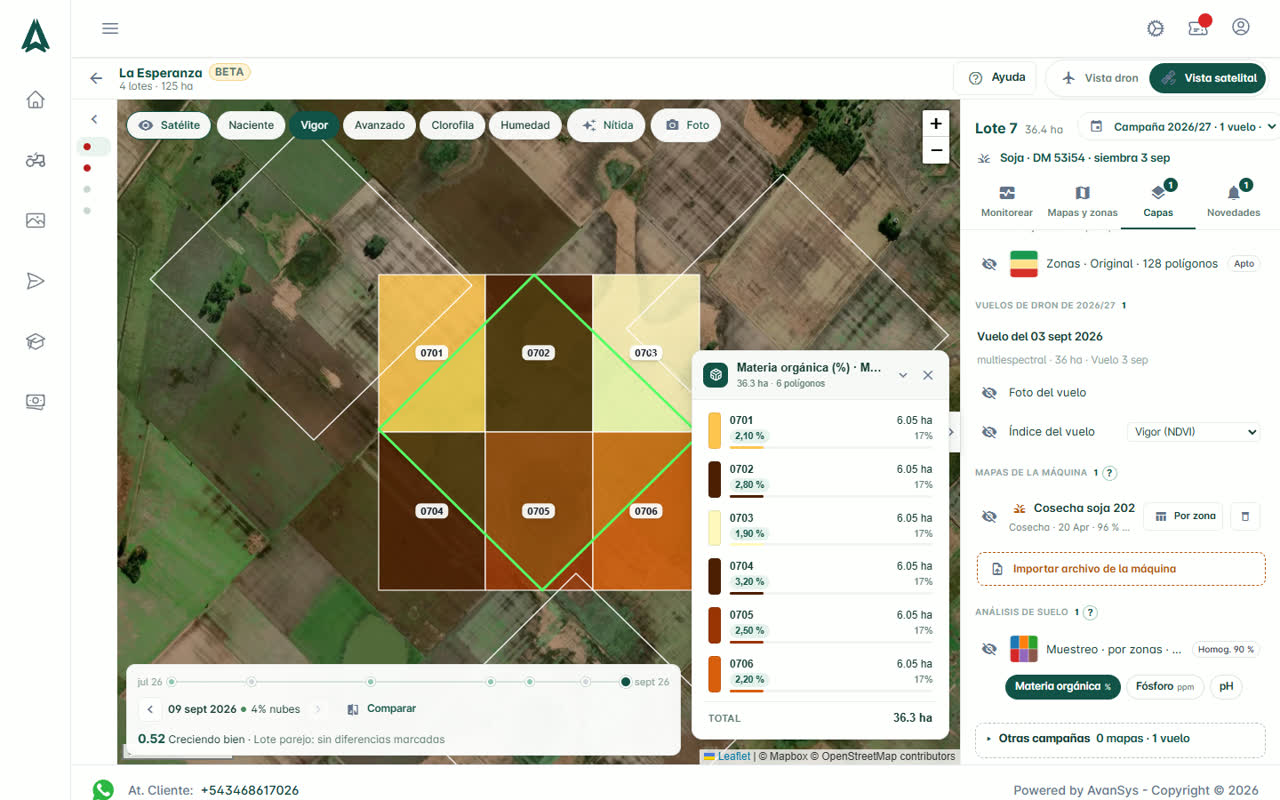Toggle visibility of Foto del vuelo

[989, 393]
